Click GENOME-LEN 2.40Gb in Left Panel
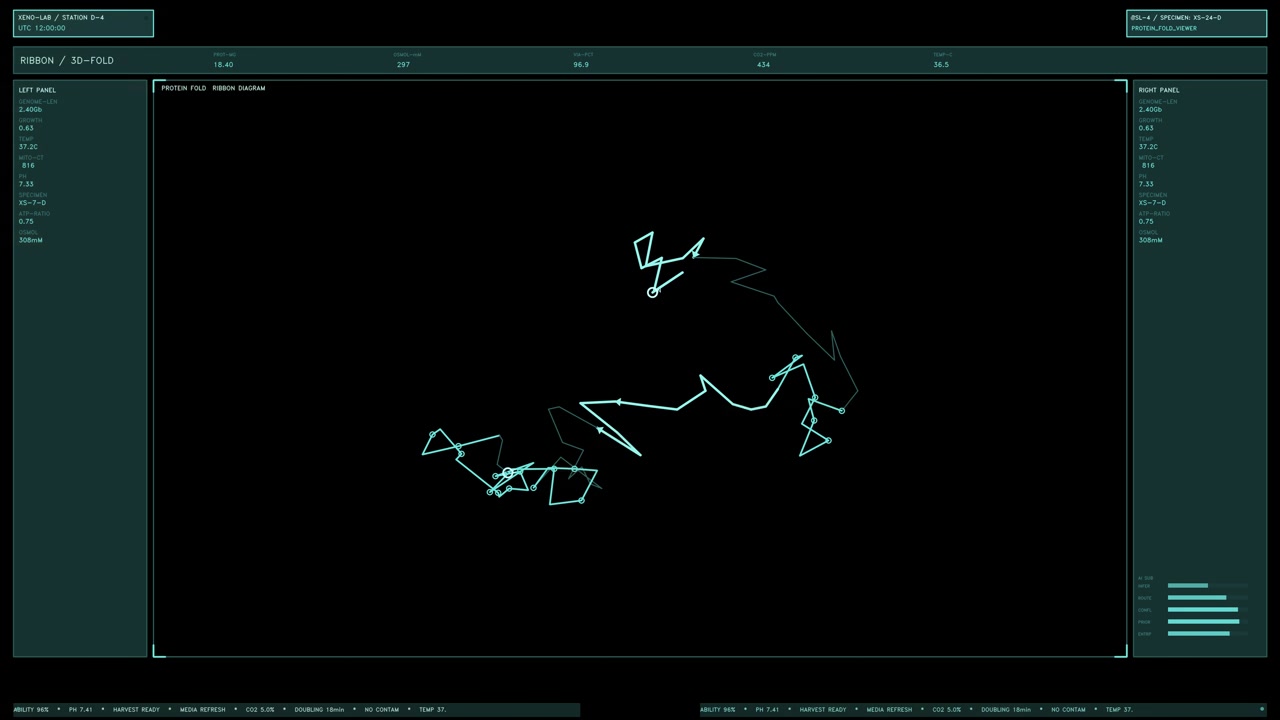This screenshot has height=720, width=1280. [x=38, y=106]
